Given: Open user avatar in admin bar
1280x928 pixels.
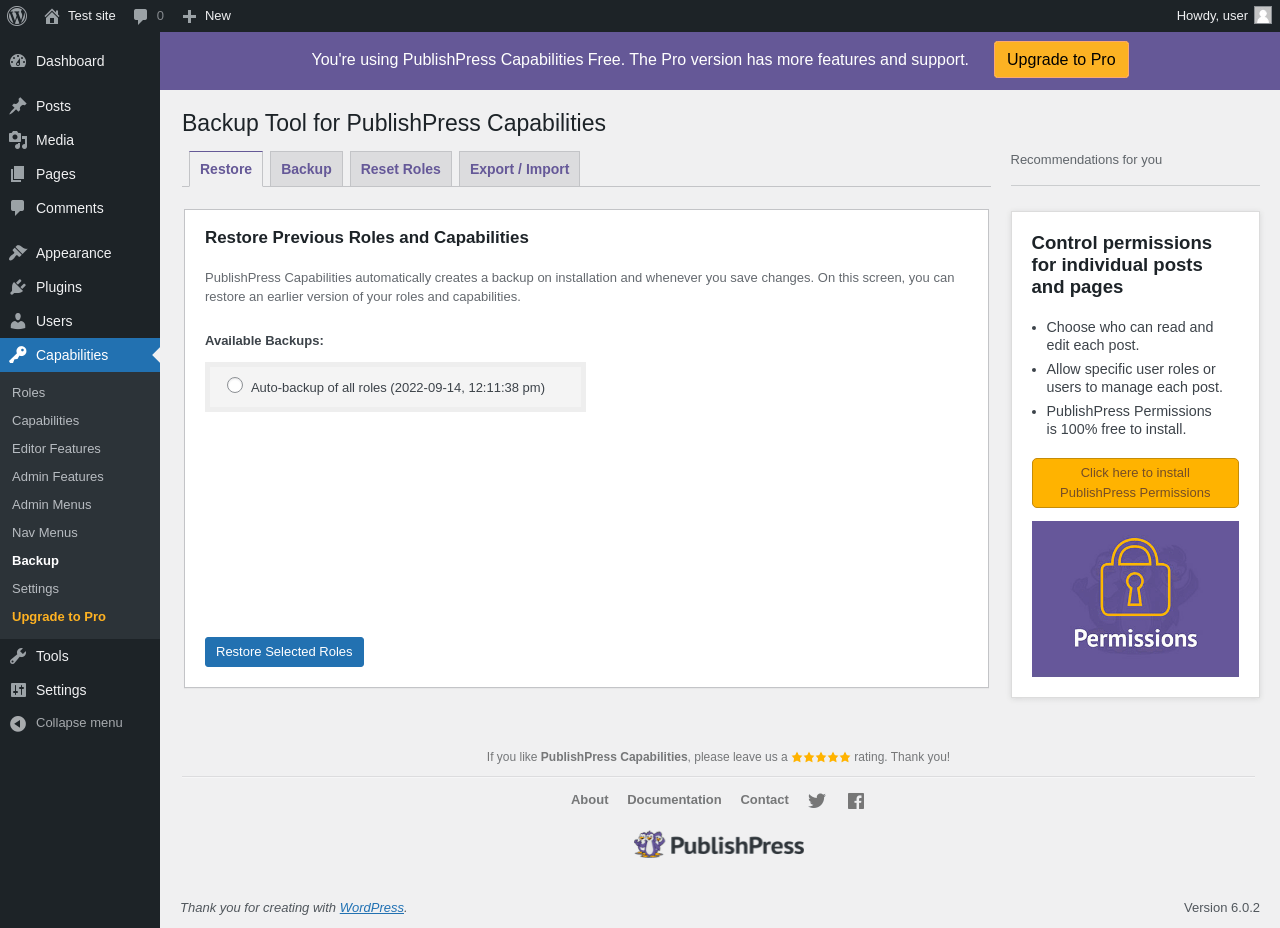Looking at the screenshot, I should point(1263,15).
